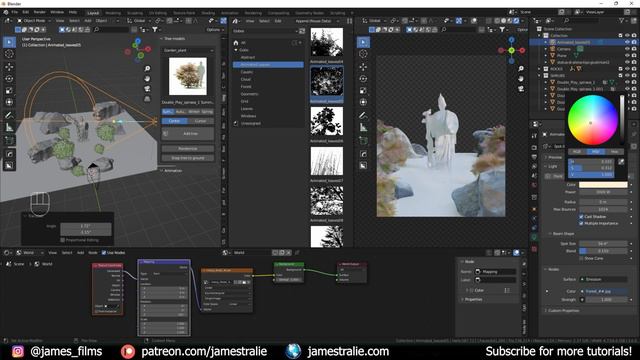Open Global transform orientation dropdown in left viewport
This screenshot has width=640, height=360.
pos(138,20)
